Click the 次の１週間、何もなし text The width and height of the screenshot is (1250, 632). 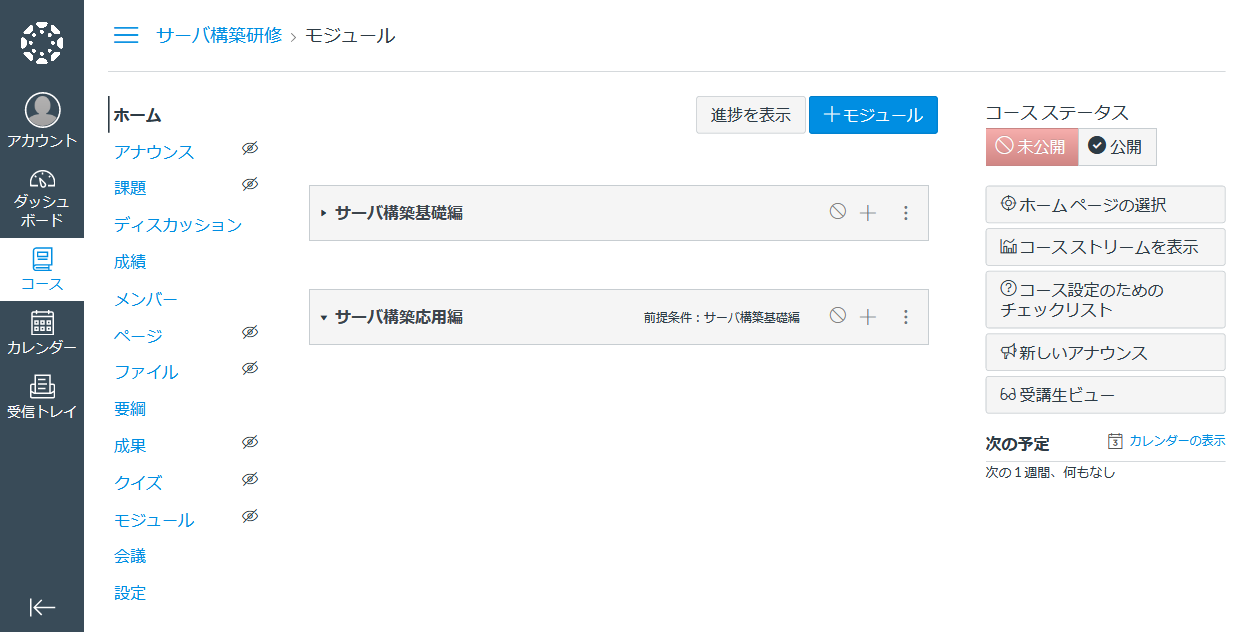coord(1050,472)
